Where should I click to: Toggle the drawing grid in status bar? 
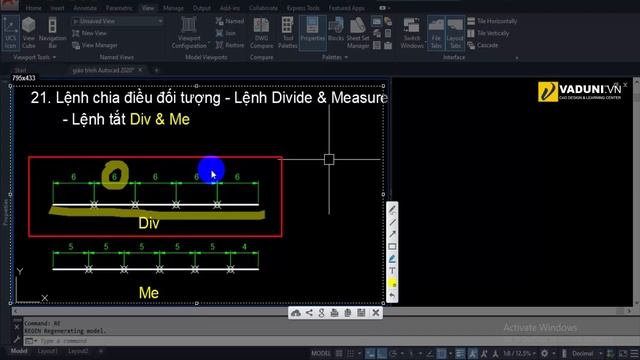coord(339,353)
